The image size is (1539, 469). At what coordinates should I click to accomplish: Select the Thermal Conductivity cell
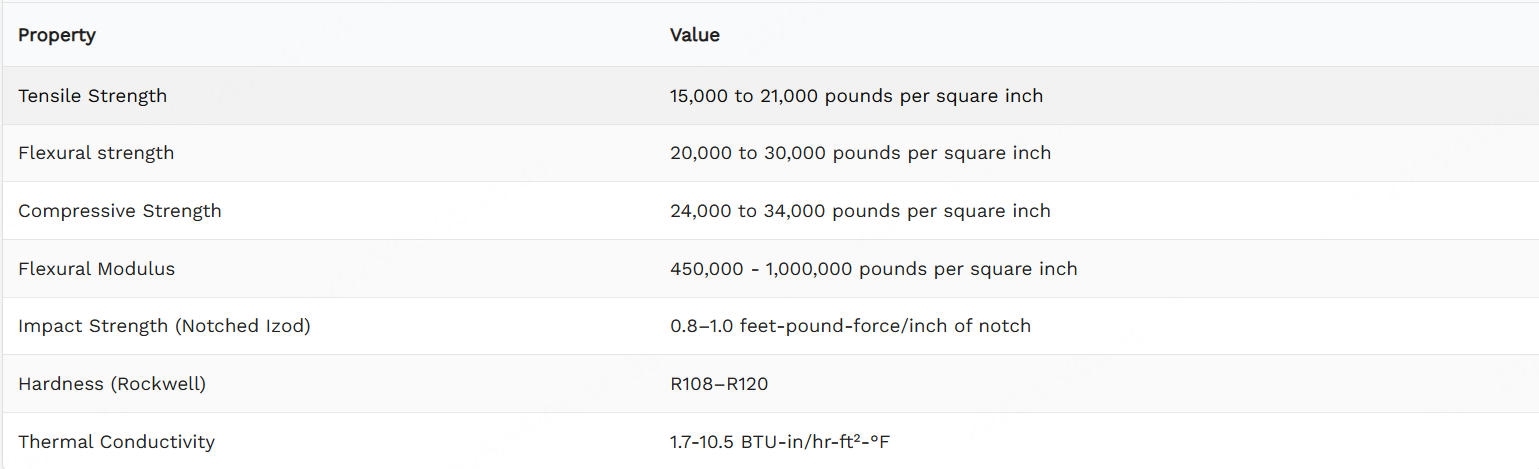pyautogui.click(x=117, y=442)
